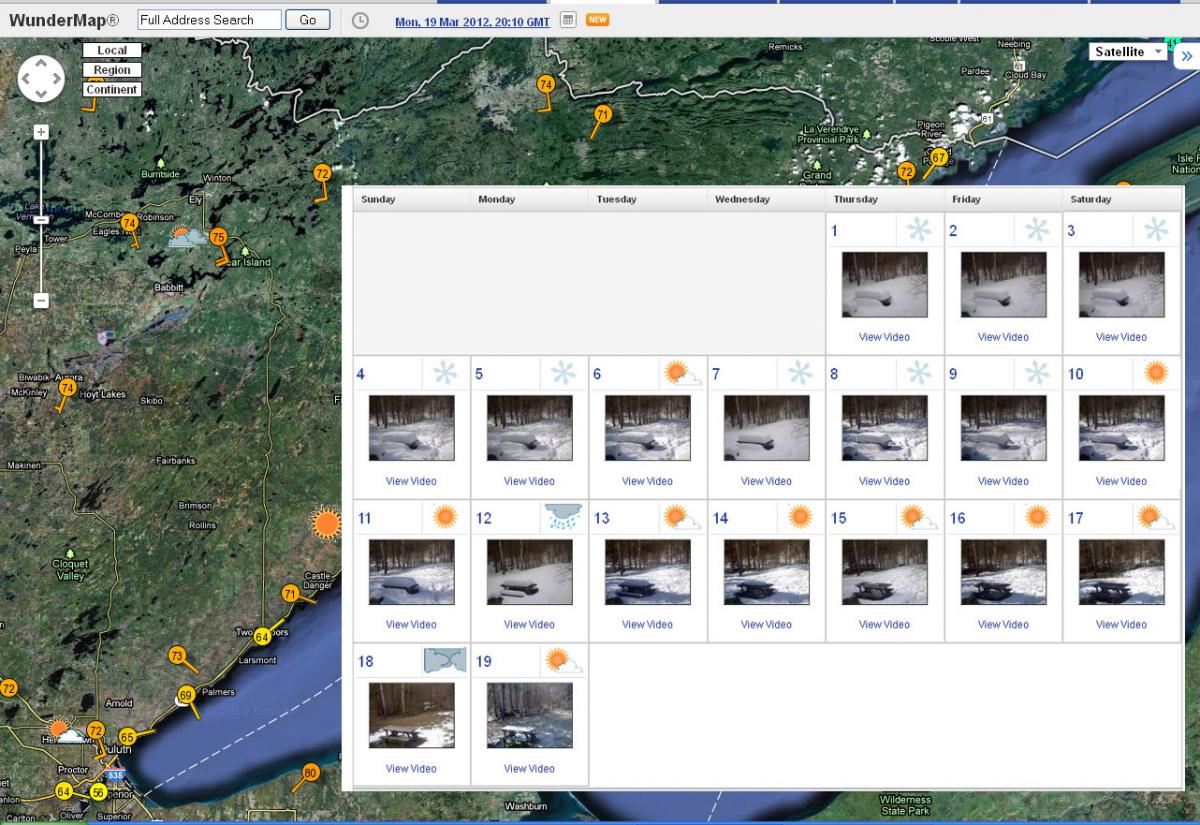This screenshot has height=825, width=1200.
Task: Click station marker 71 below La Verendrye border
Action: pos(602,115)
